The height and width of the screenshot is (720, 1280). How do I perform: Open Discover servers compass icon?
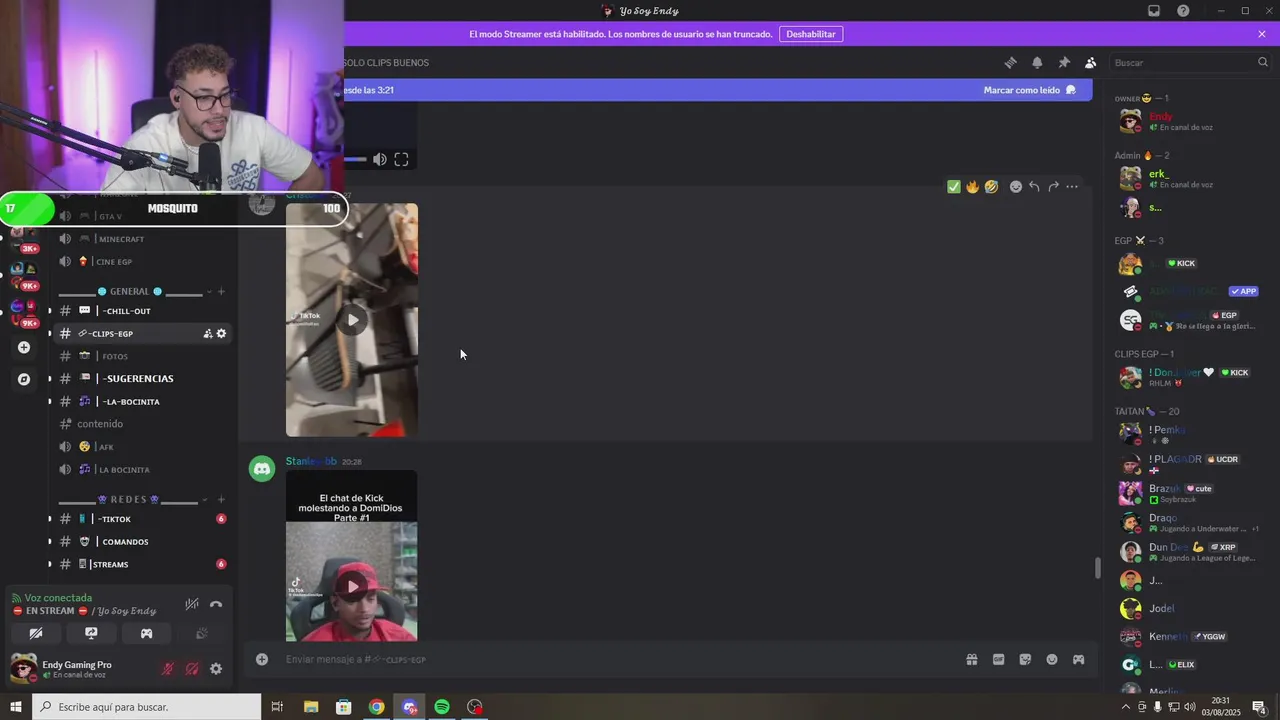click(24, 379)
